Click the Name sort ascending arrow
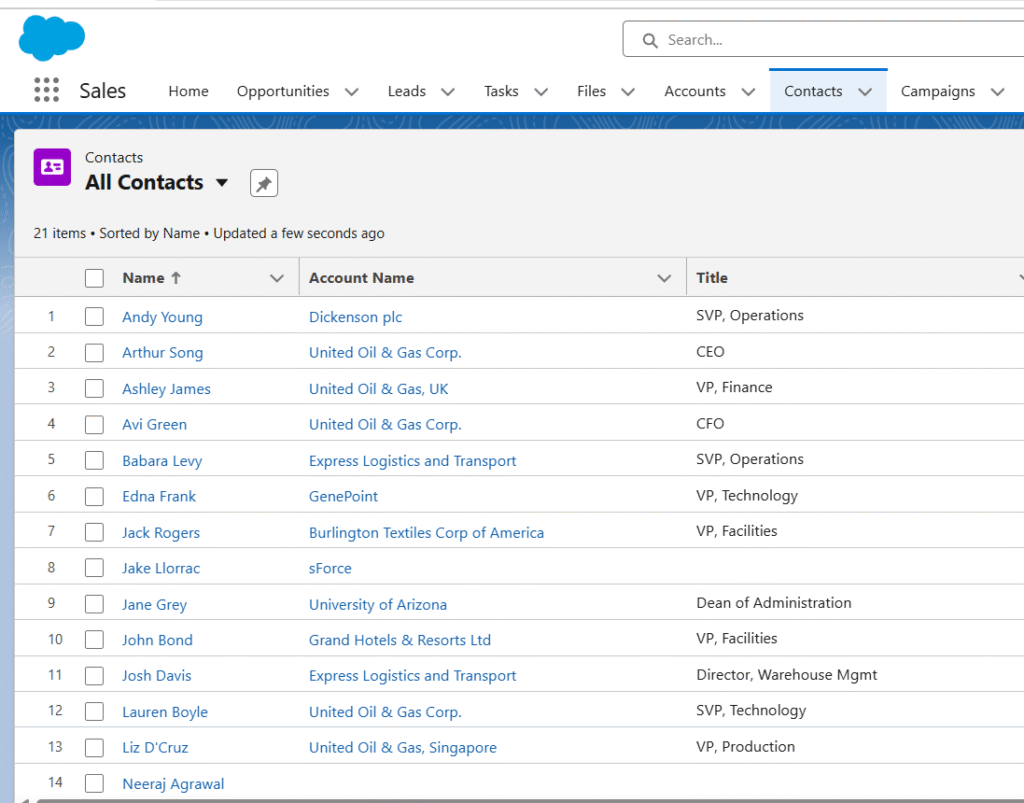 pyautogui.click(x=176, y=277)
